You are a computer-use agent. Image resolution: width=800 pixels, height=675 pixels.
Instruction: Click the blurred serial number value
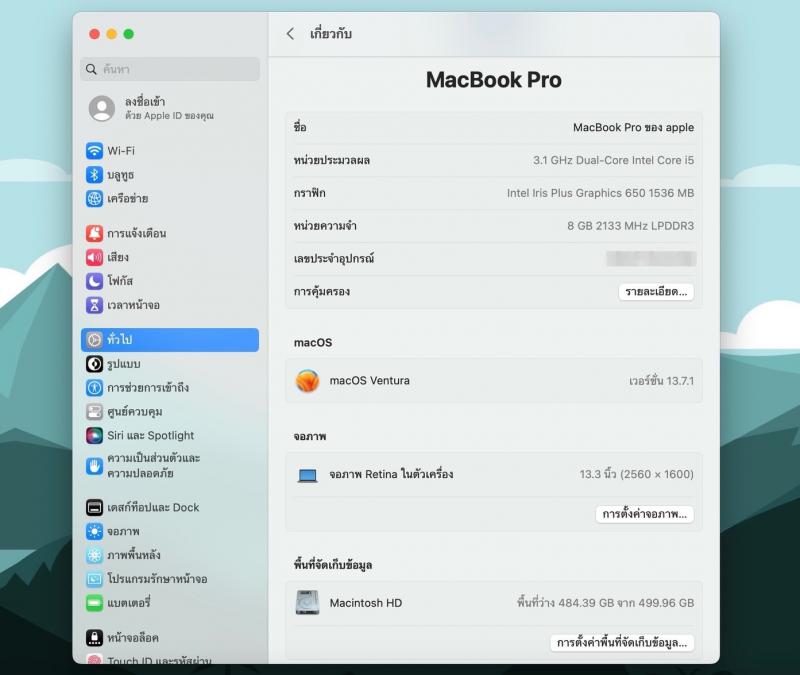[x=651, y=259]
